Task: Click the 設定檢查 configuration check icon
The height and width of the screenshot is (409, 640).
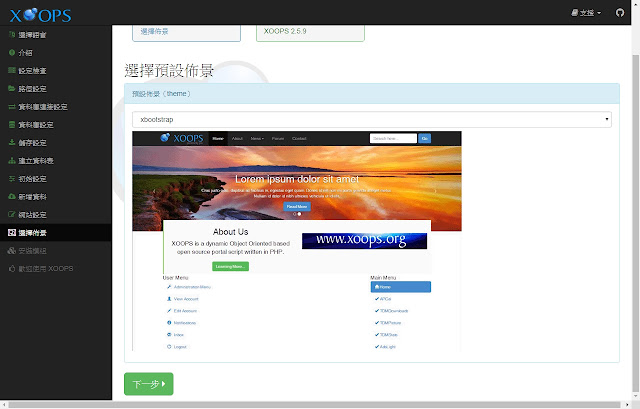Action: pos(12,71)
